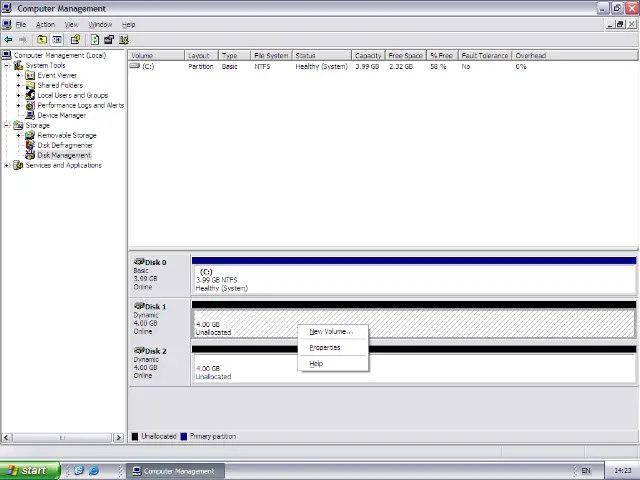
Task: Click the Shared Folders icon
Action: coord(30,85)
